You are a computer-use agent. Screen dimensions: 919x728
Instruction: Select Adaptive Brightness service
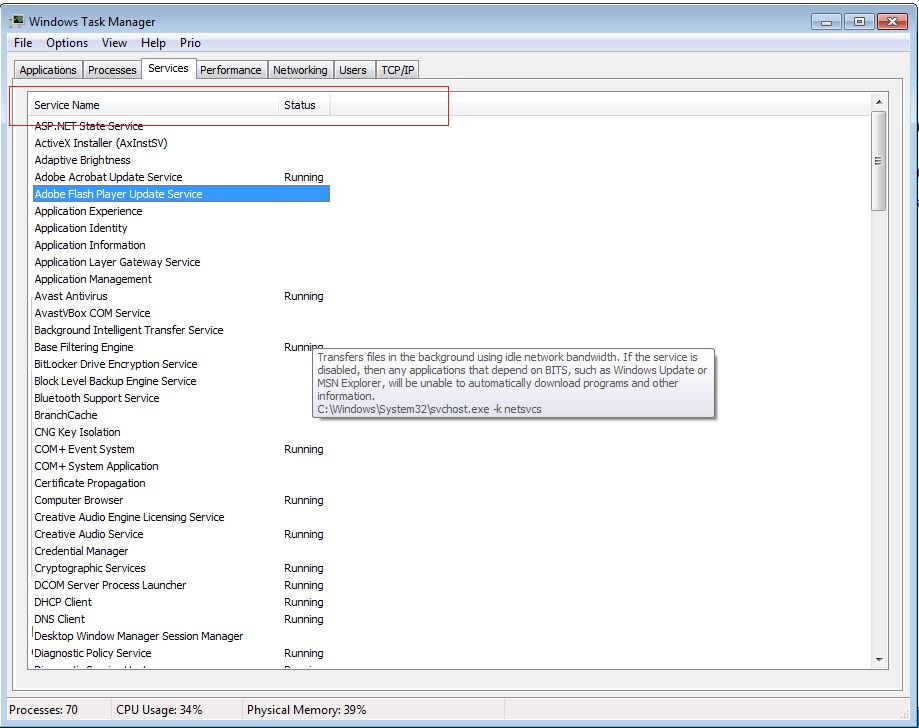click(x=181, y=160)
